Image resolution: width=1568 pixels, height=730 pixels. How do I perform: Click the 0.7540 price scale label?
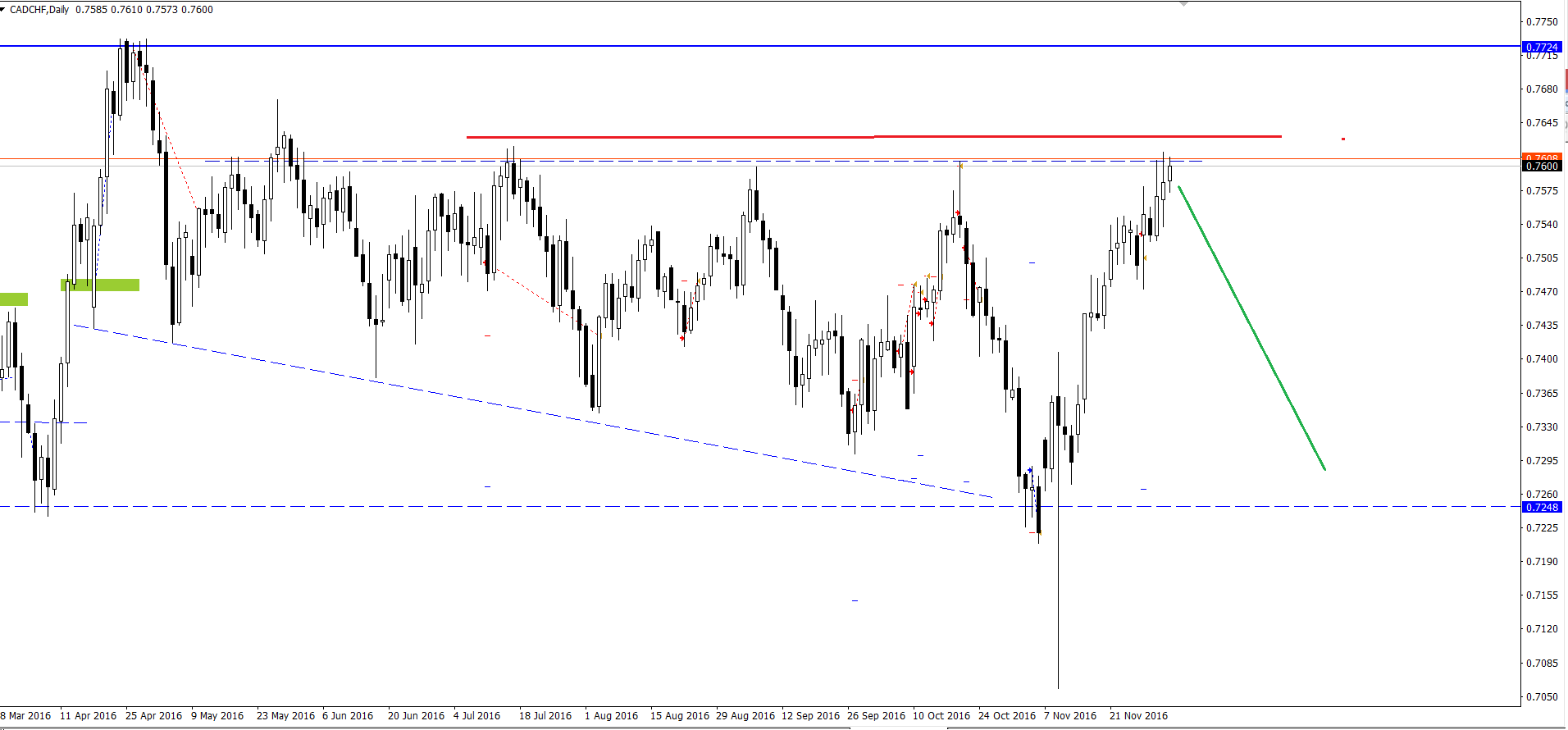pyautogui.click(x=1542, y=225)
